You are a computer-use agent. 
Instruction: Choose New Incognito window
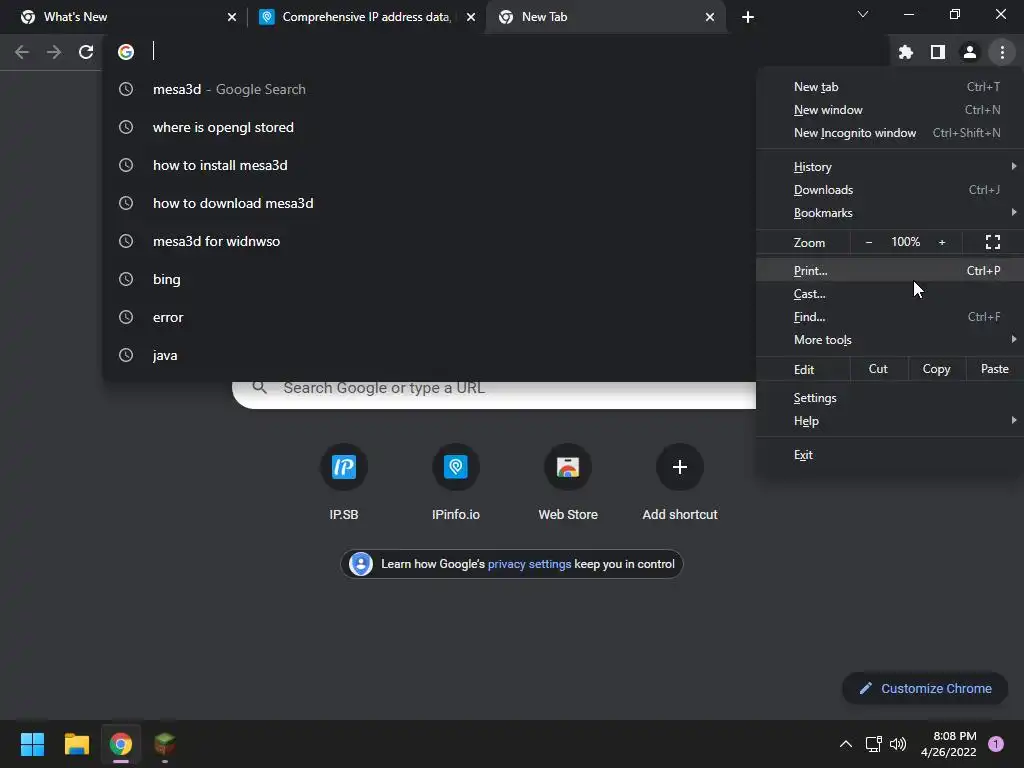coord(889,133)
